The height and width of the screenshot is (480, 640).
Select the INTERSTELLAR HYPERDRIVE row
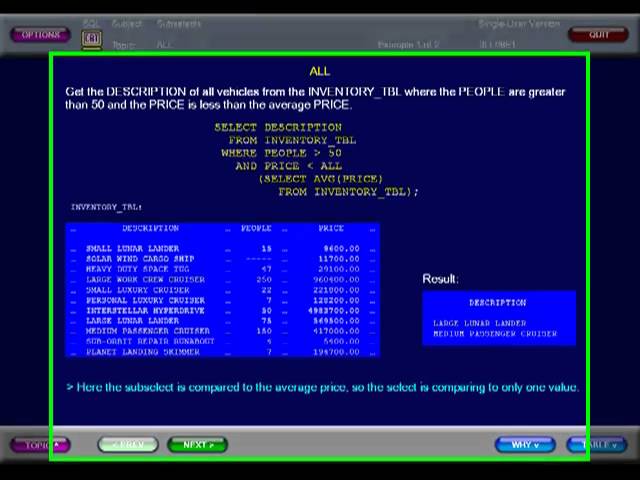(x=223, y=311)
